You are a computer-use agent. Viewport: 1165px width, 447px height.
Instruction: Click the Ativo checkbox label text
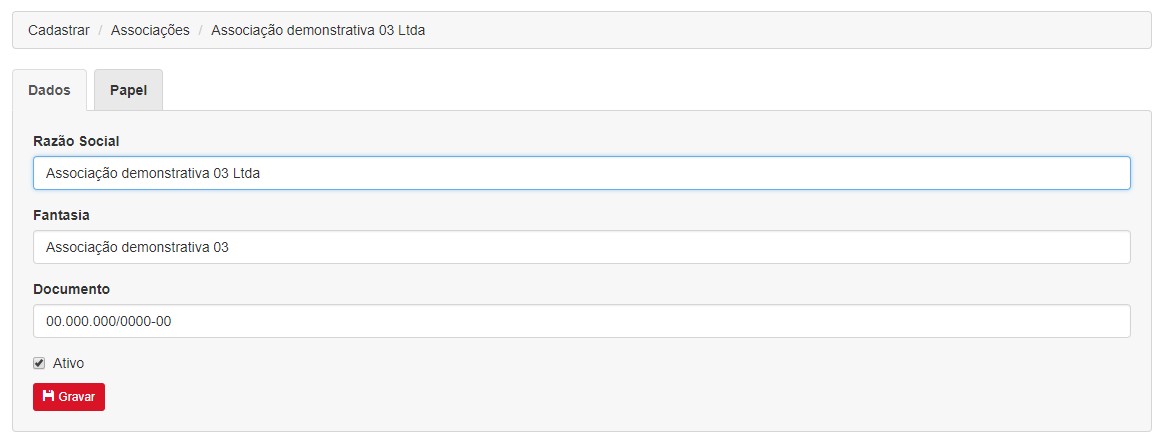(x=68, y=364)
